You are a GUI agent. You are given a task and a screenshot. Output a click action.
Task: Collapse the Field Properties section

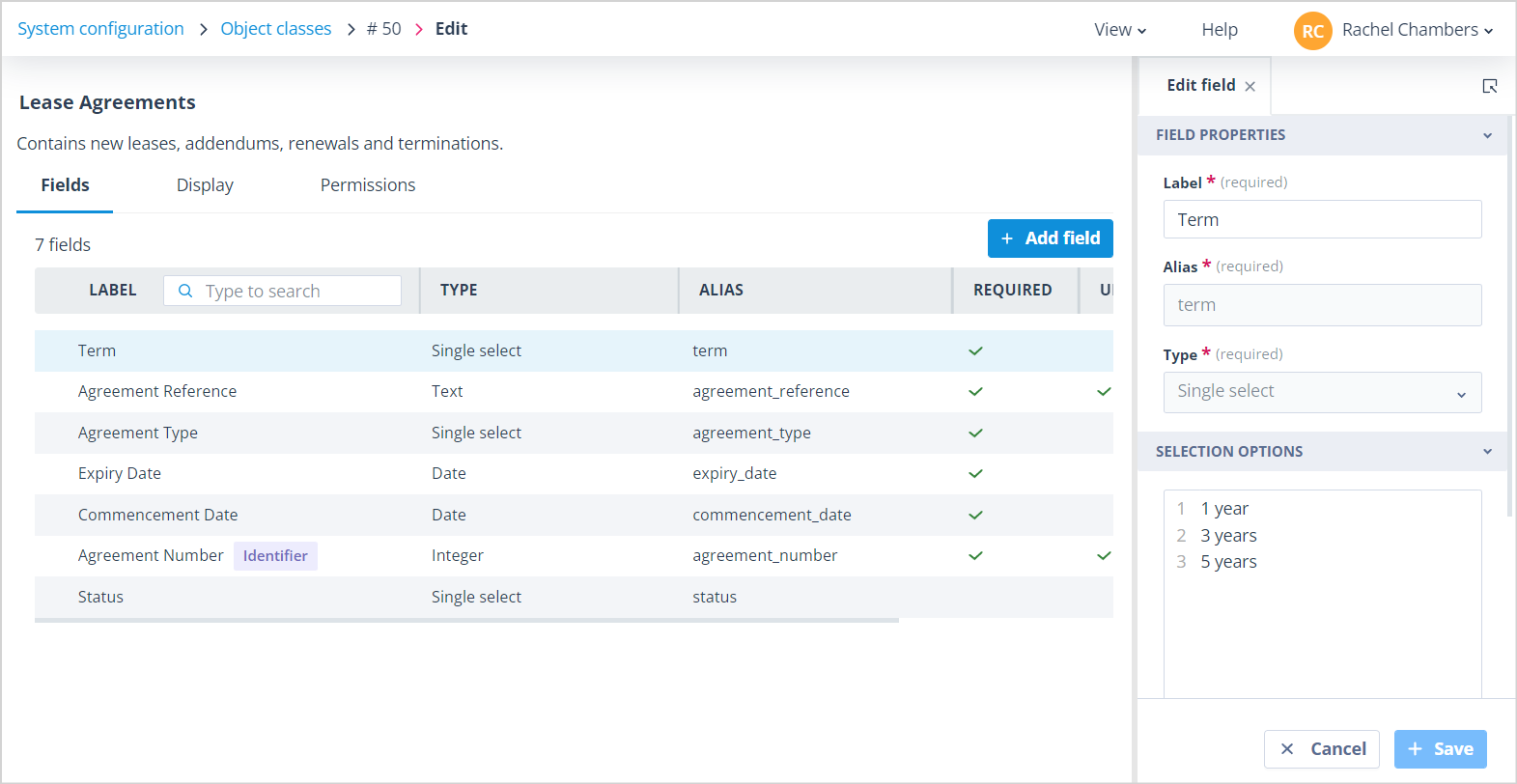[x=1487, y=135]
